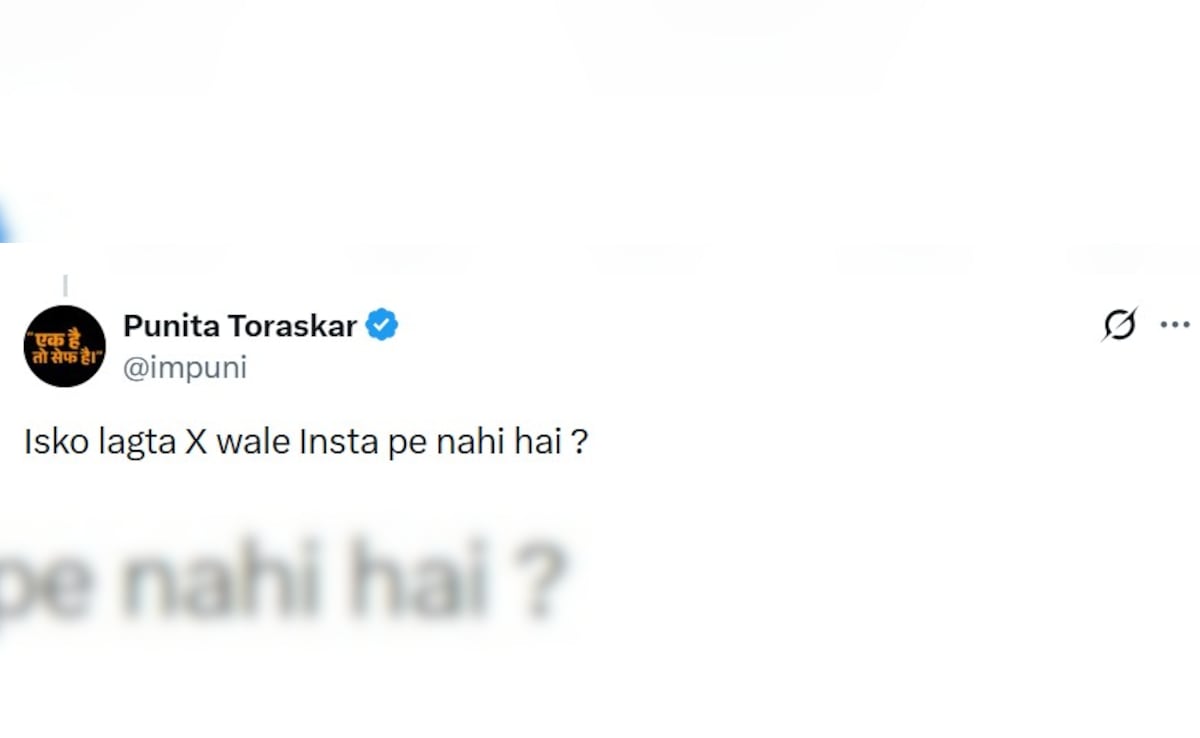Click the blurred action row below the top post
Image resolution: width=1200 pixels, height=738 pixels.
[x=600, y=258]
